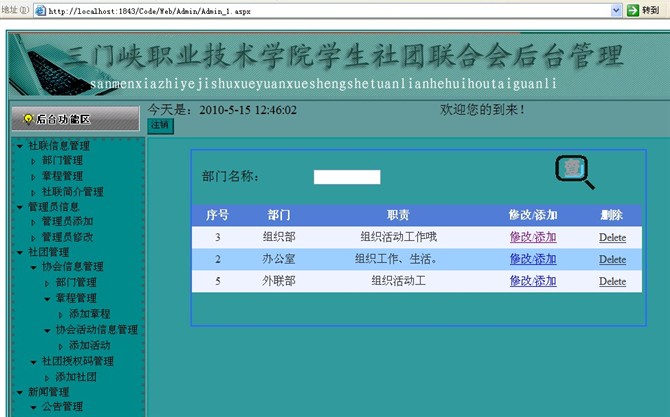Open the 社联简介管理 item
Viewport: 670px width, 417px height.
pos(73,191)
